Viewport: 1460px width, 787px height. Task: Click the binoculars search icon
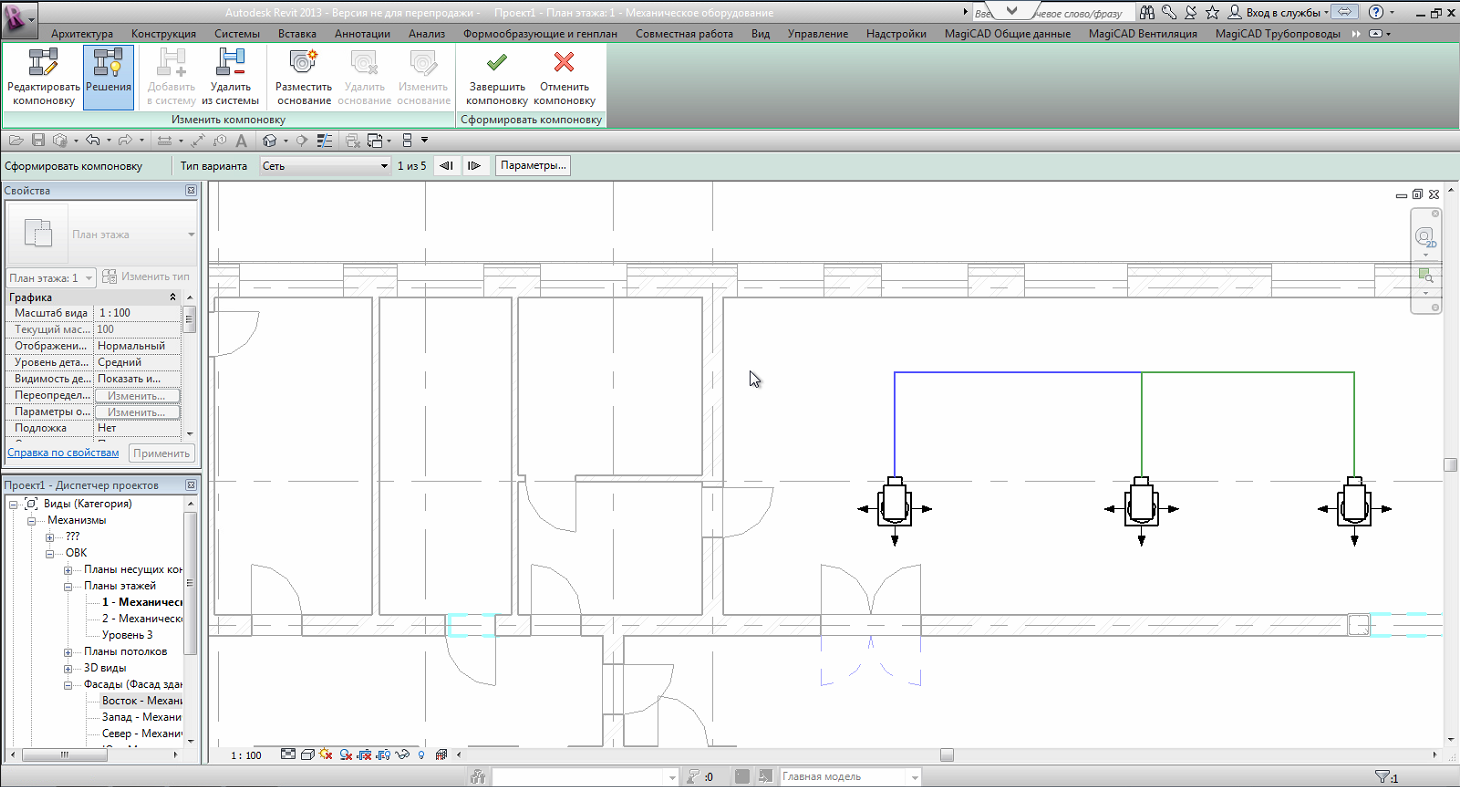click(x=1146, y=12)
